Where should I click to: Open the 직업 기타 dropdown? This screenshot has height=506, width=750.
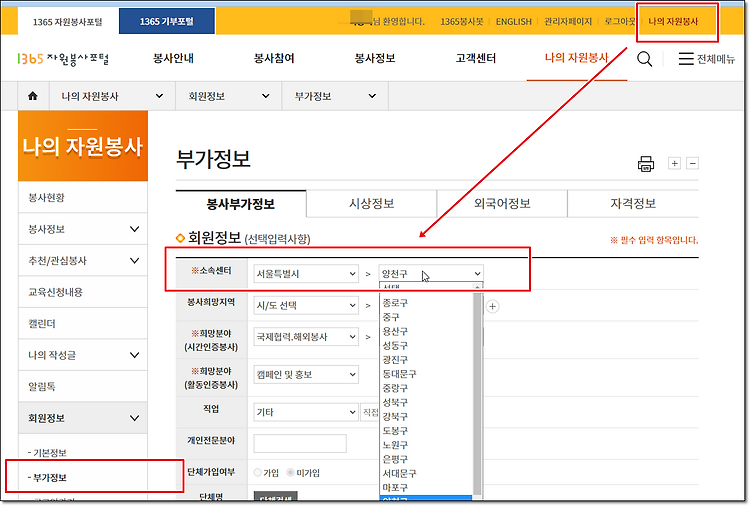[x=306, y=412]
